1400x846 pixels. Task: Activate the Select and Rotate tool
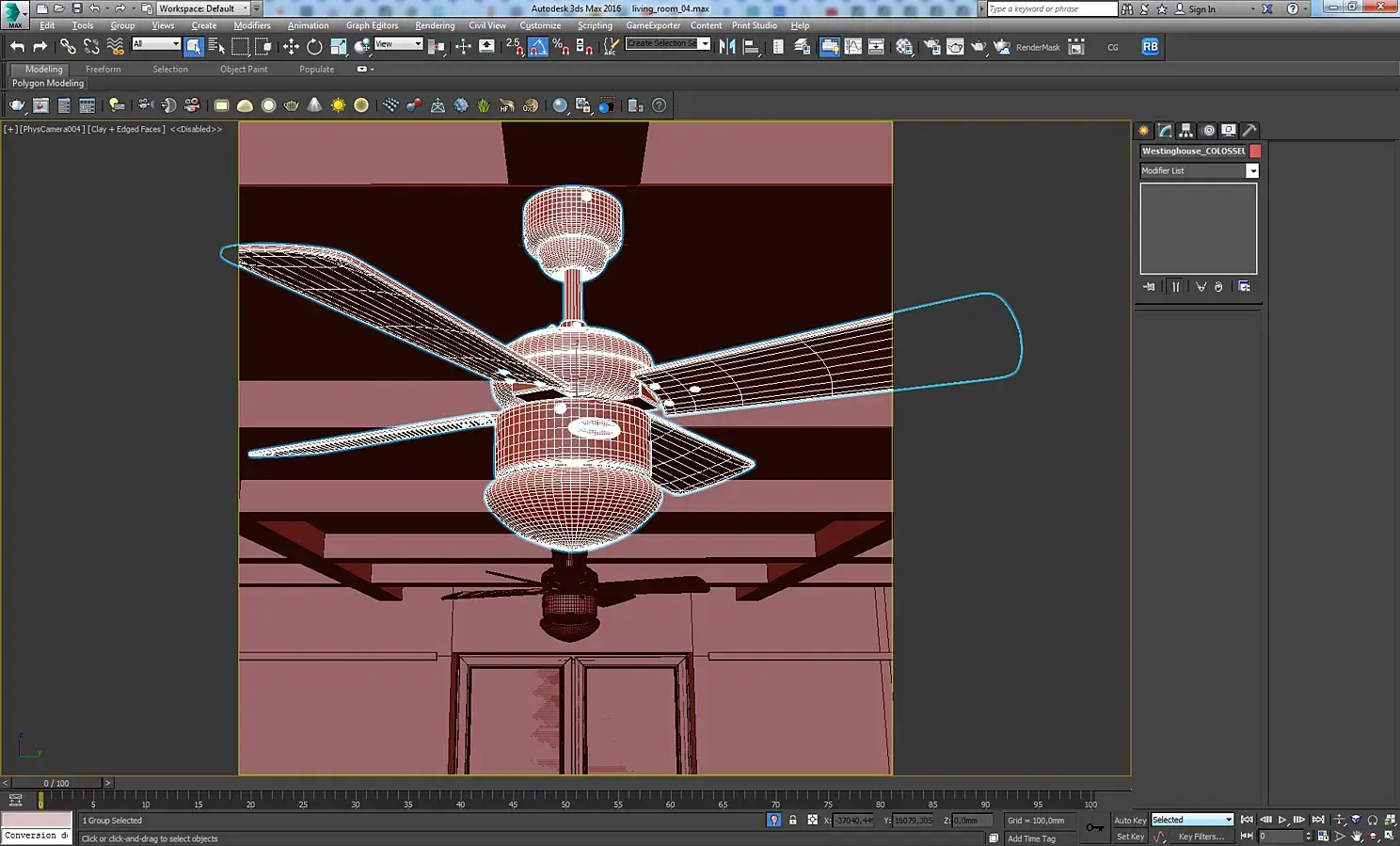point(314,46)
